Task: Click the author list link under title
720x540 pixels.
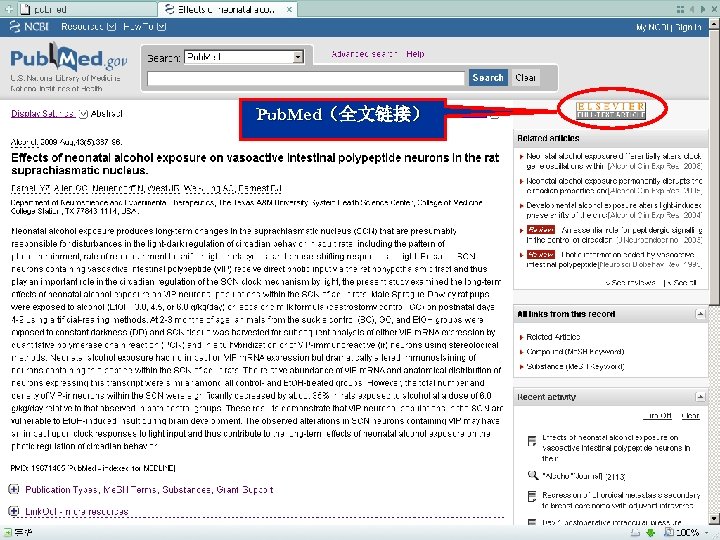Action: tap(146, 188)
